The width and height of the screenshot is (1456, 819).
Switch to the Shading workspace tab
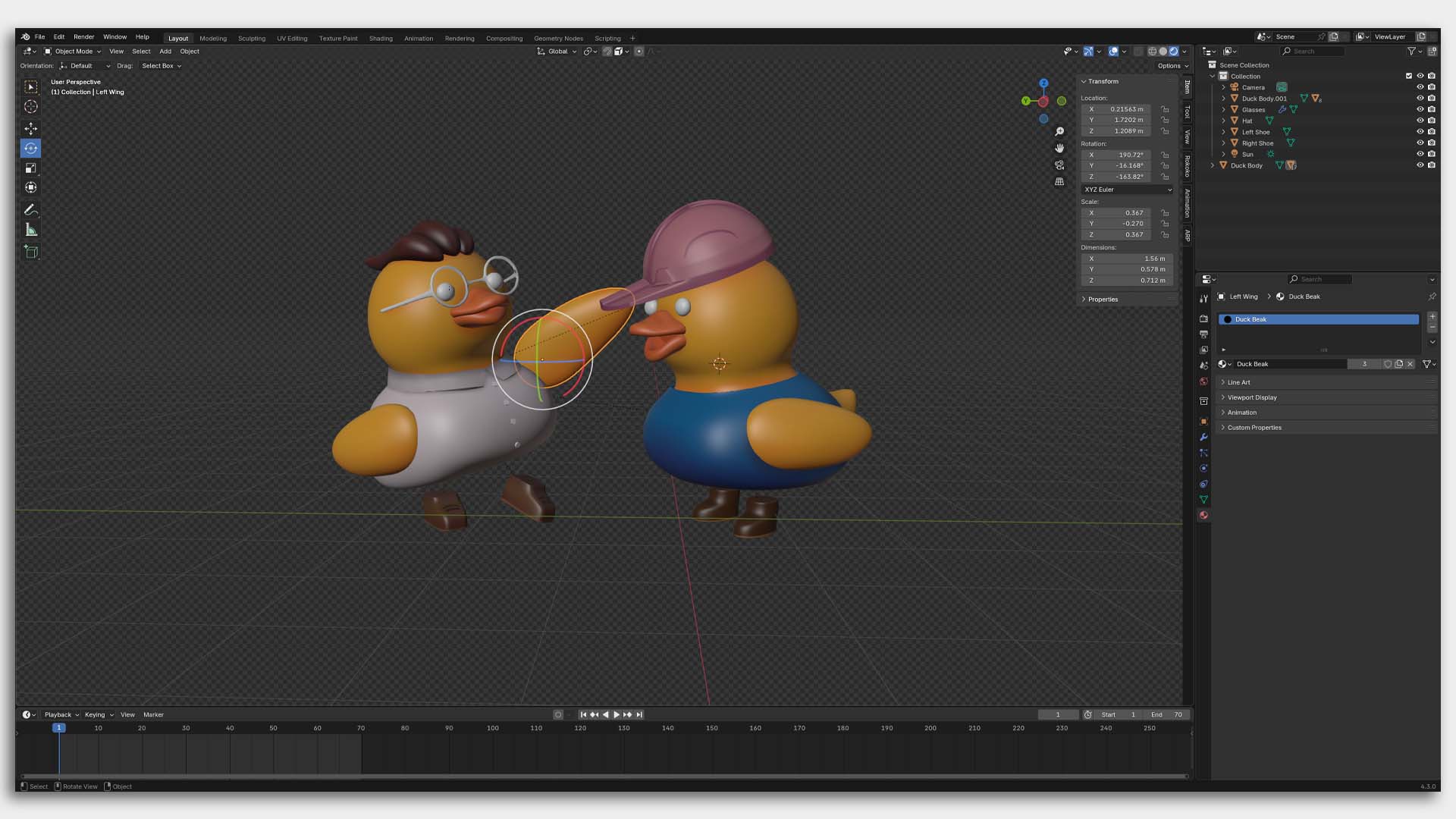(381, 38)
